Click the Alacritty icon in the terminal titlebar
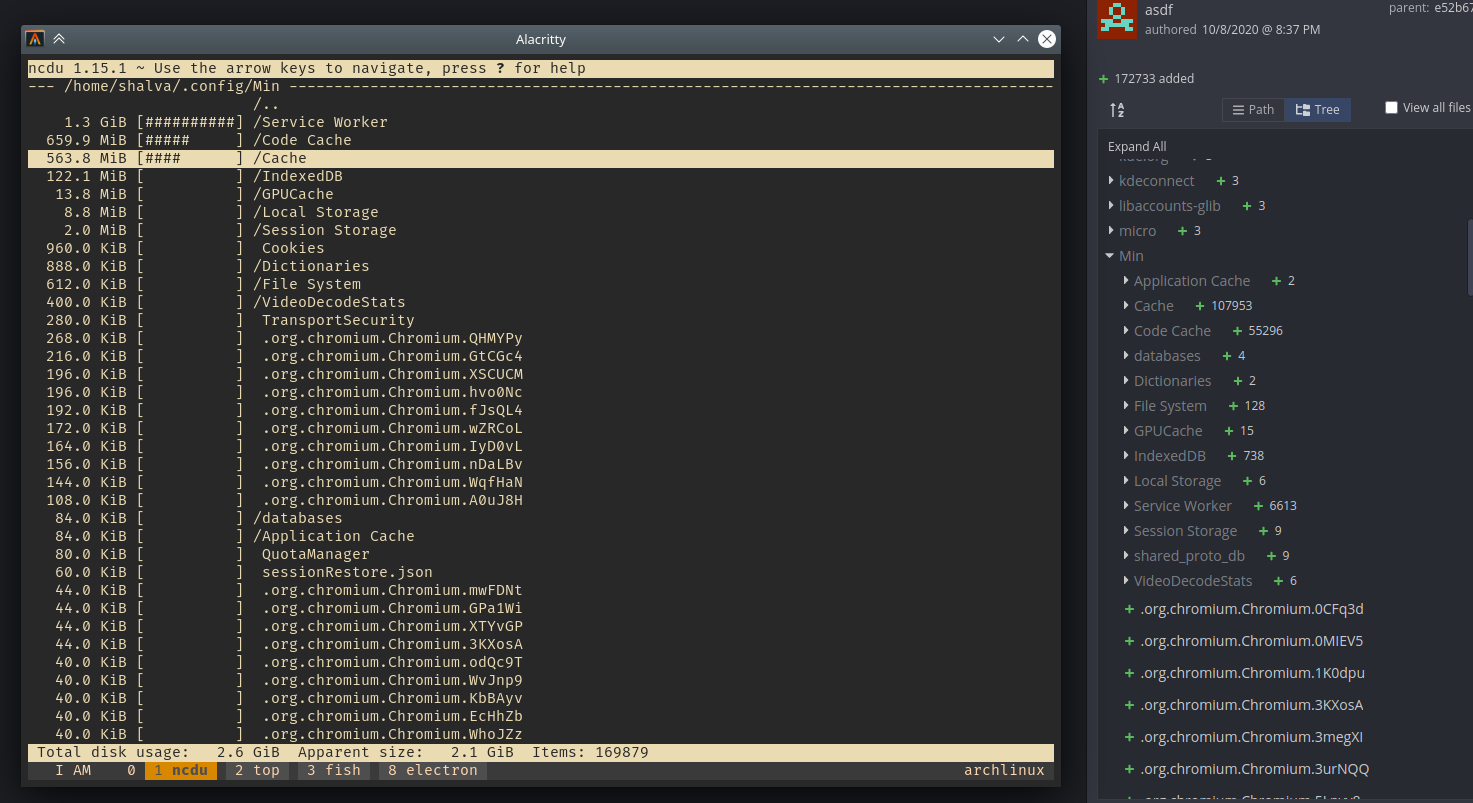The image size is (1473, 803). 35,39
